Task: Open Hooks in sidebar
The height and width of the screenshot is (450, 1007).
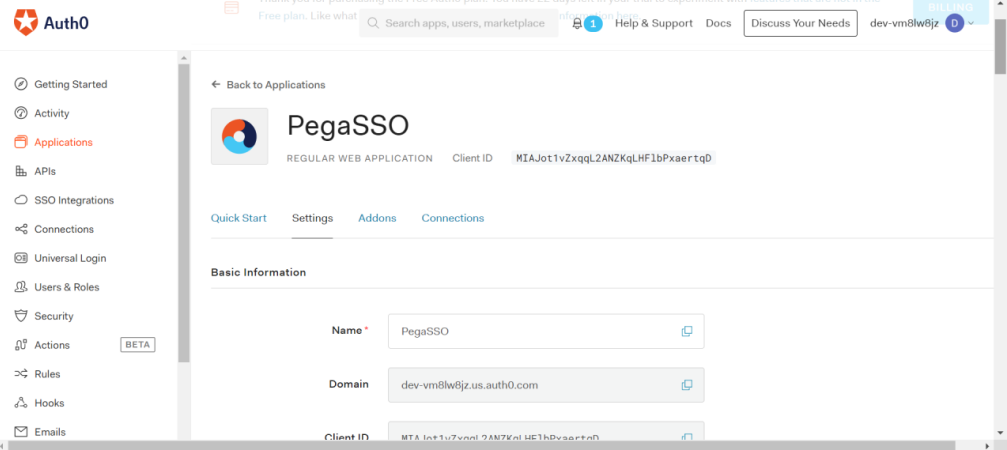Action: 49,403
